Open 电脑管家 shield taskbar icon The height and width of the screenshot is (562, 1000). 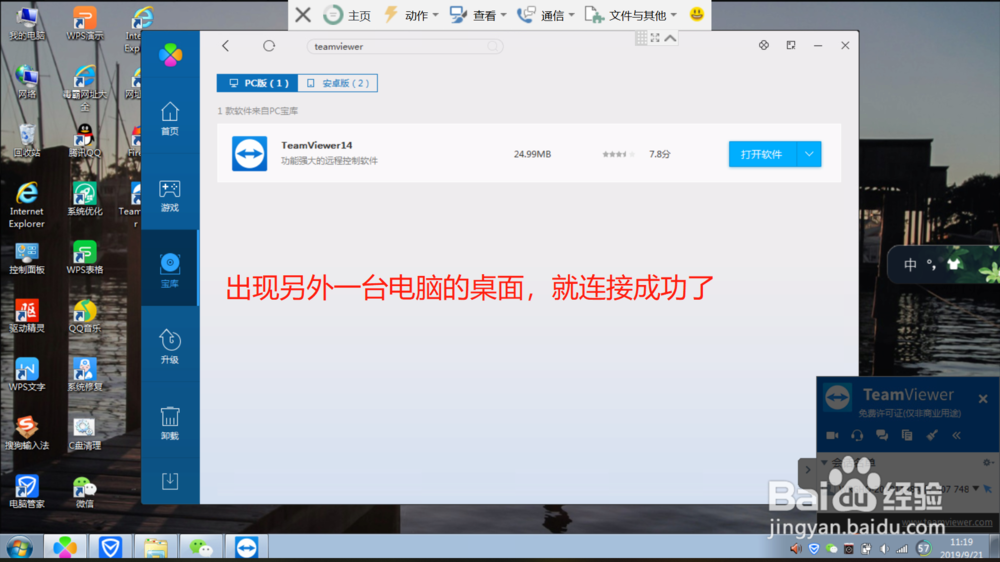tap(110, 547)
